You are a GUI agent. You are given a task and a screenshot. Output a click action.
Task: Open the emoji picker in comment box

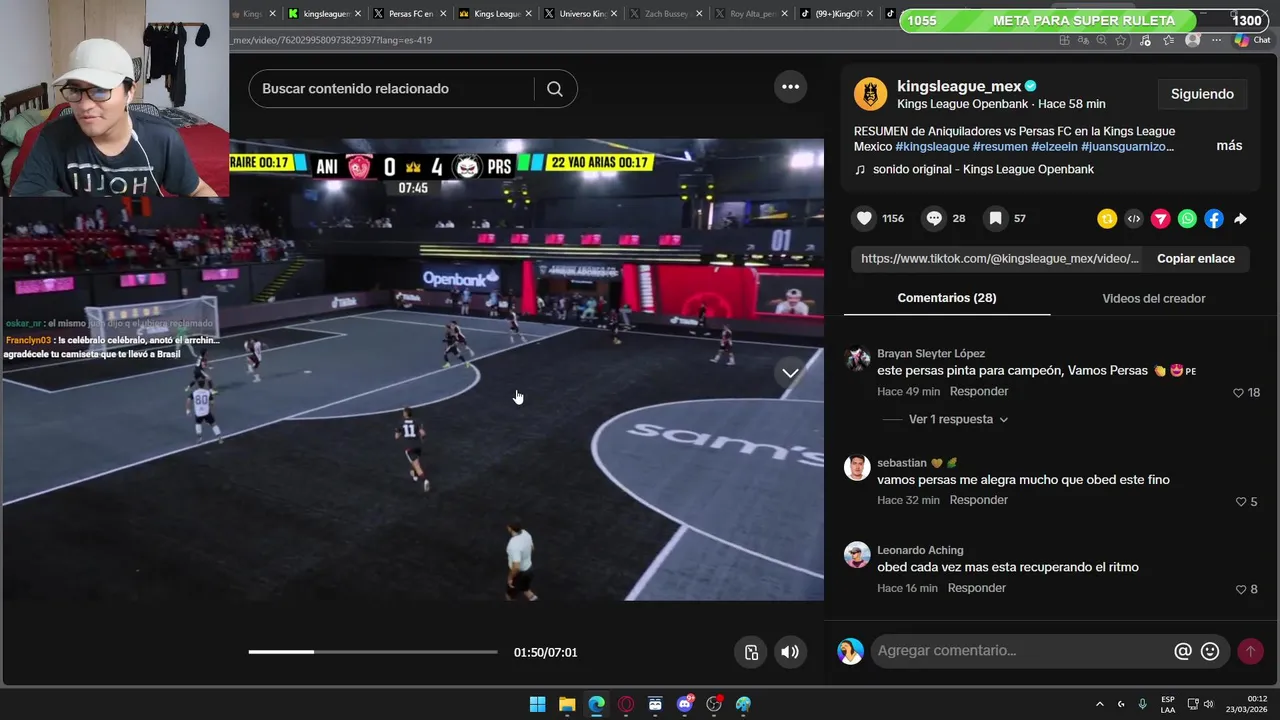coord(1210,651)
